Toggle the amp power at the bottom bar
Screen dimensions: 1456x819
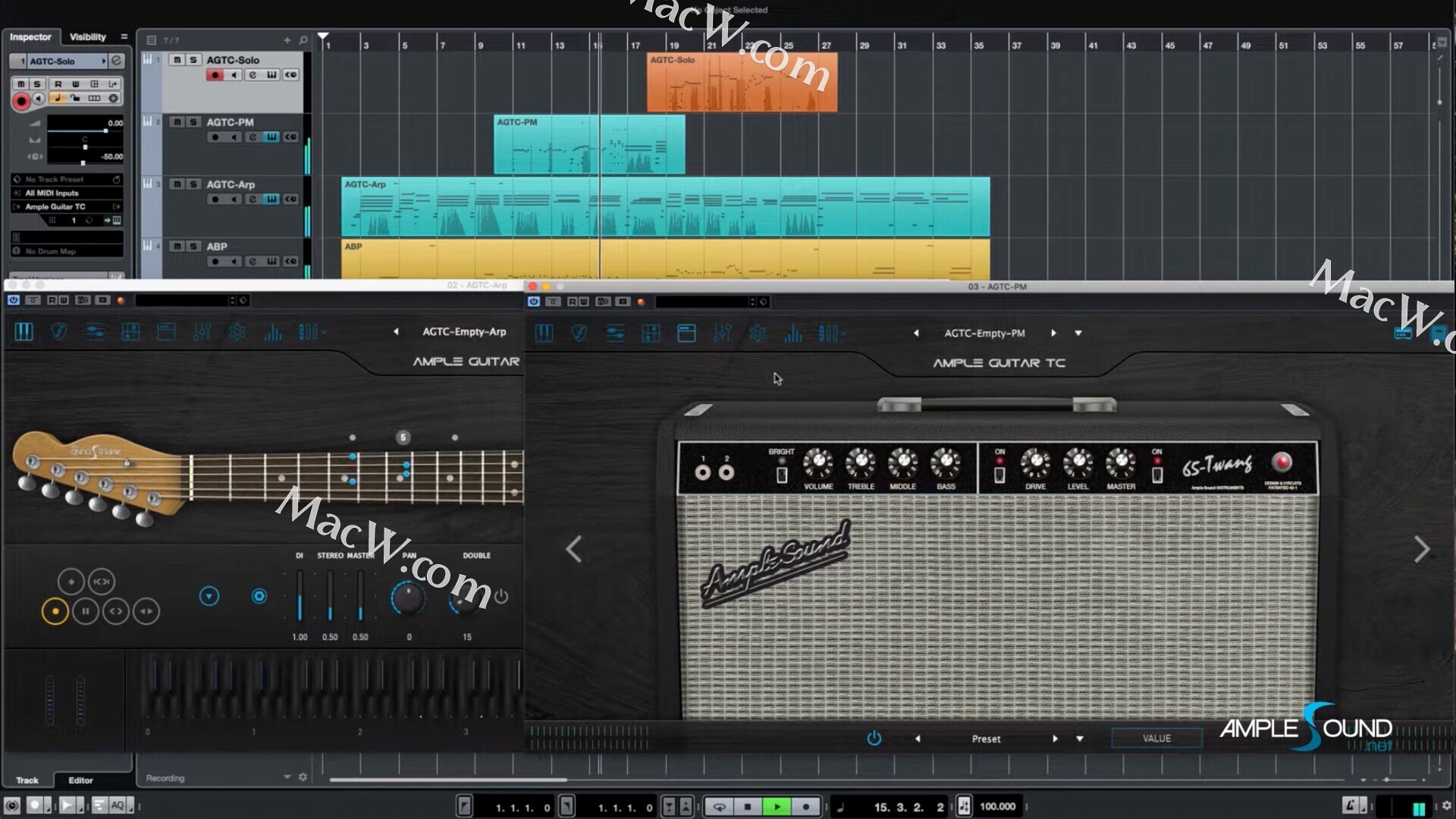[x=874, y=739]
